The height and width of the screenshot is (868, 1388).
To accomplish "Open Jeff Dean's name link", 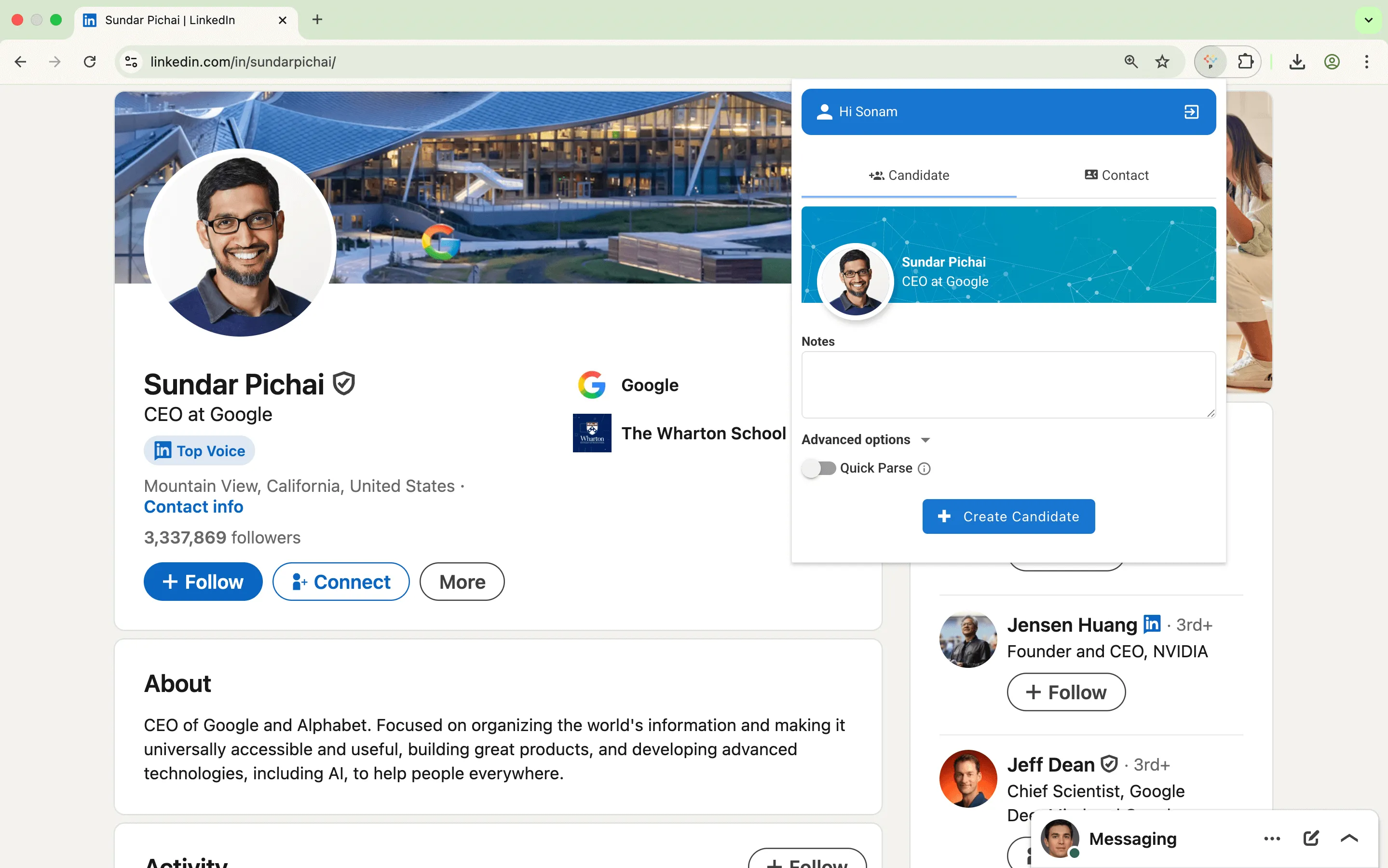I will coord(1050,764).
